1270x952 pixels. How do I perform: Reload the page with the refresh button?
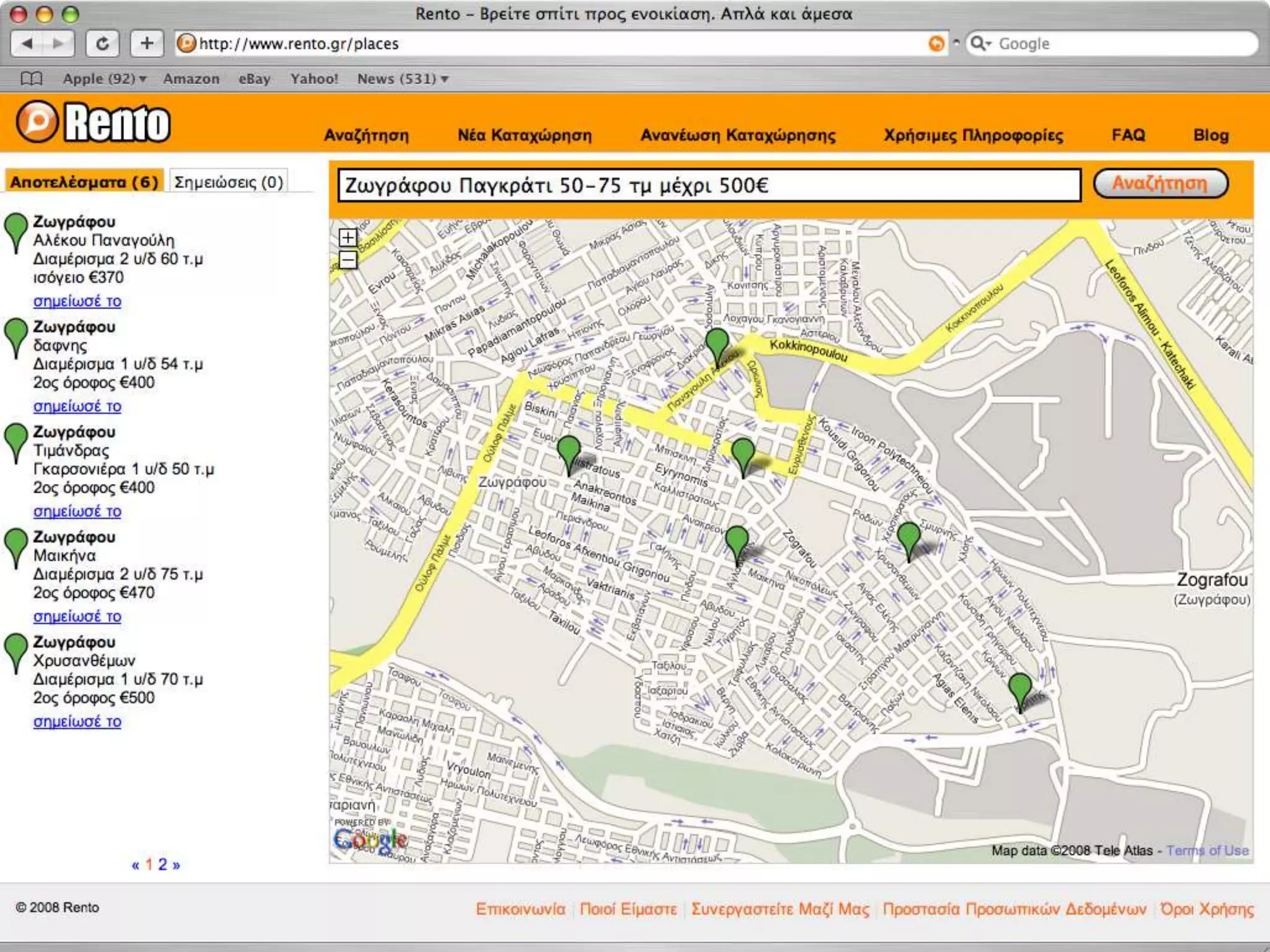point(102,43)
